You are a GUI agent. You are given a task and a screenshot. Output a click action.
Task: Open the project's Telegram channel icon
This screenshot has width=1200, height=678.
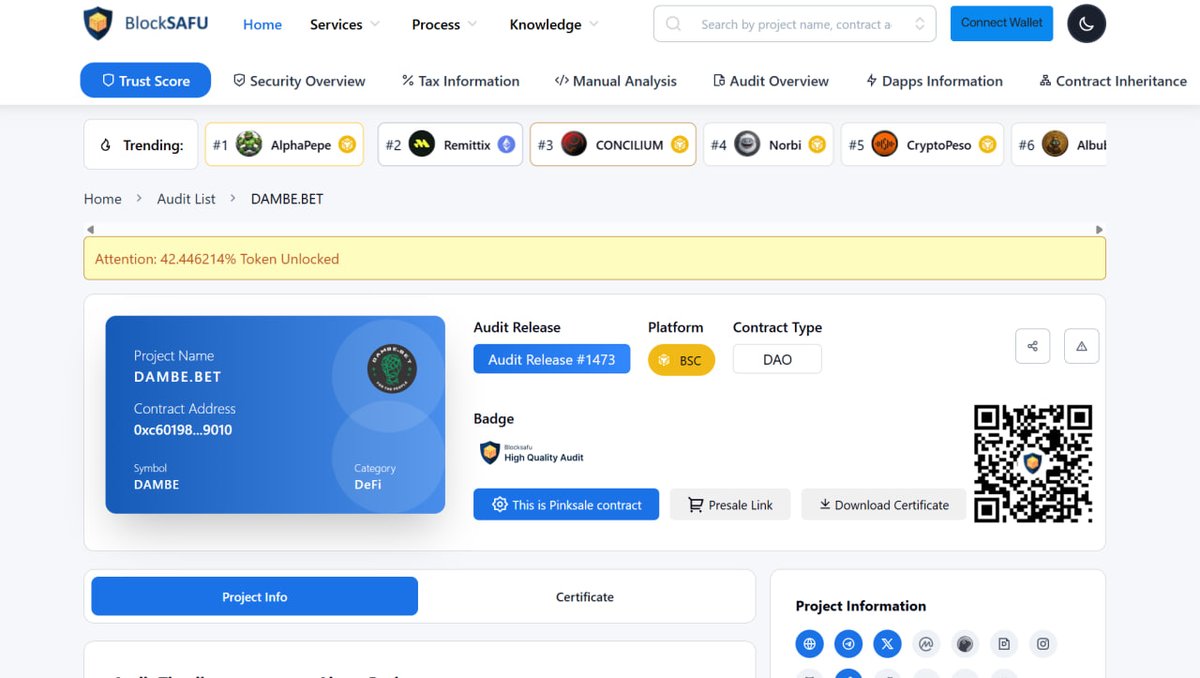point(848,644)
